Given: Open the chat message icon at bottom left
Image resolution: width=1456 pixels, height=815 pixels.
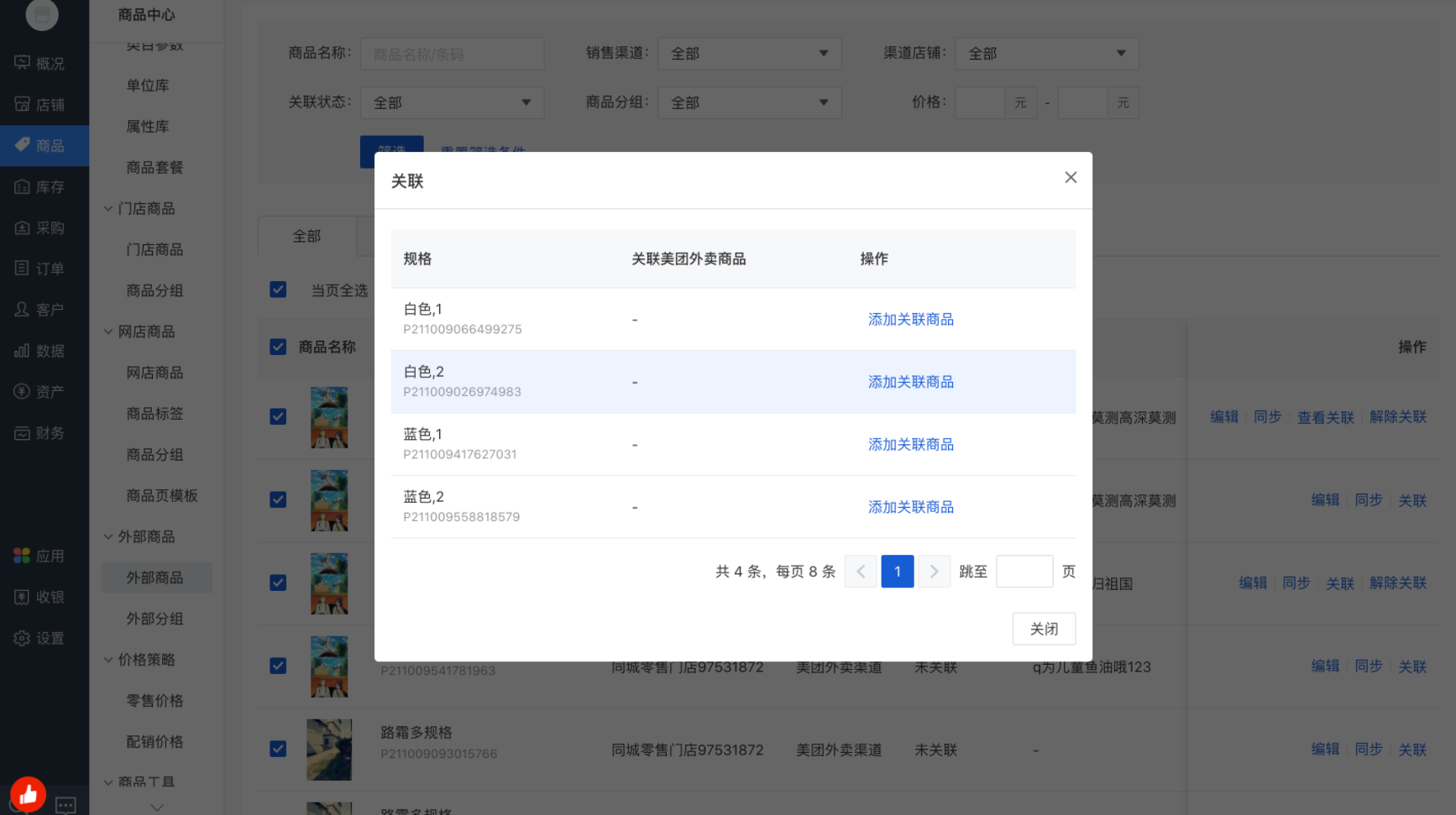Looking at the screenshot, I should 65,805.
